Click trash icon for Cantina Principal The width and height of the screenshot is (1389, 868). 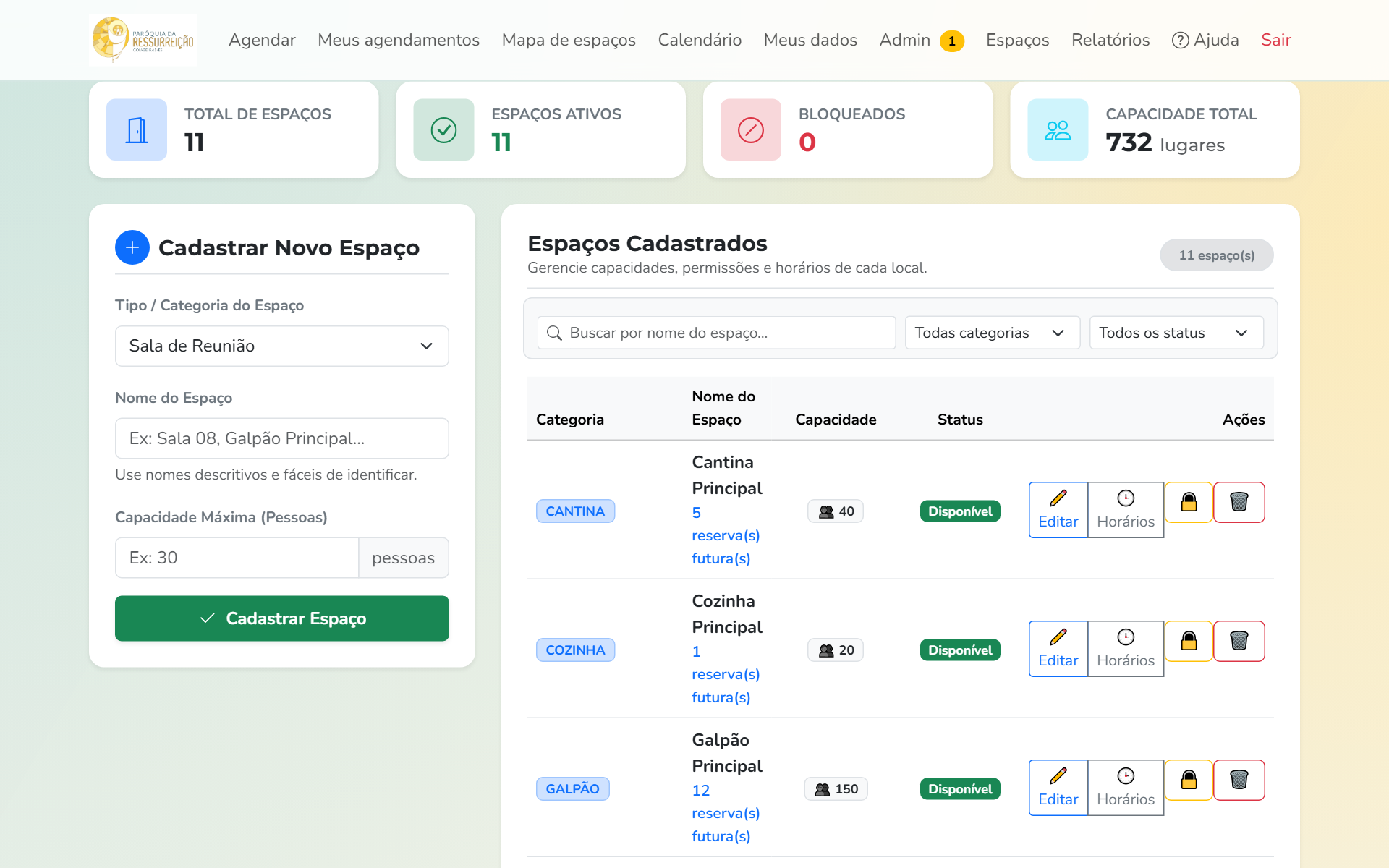(x=1239, y=502)
